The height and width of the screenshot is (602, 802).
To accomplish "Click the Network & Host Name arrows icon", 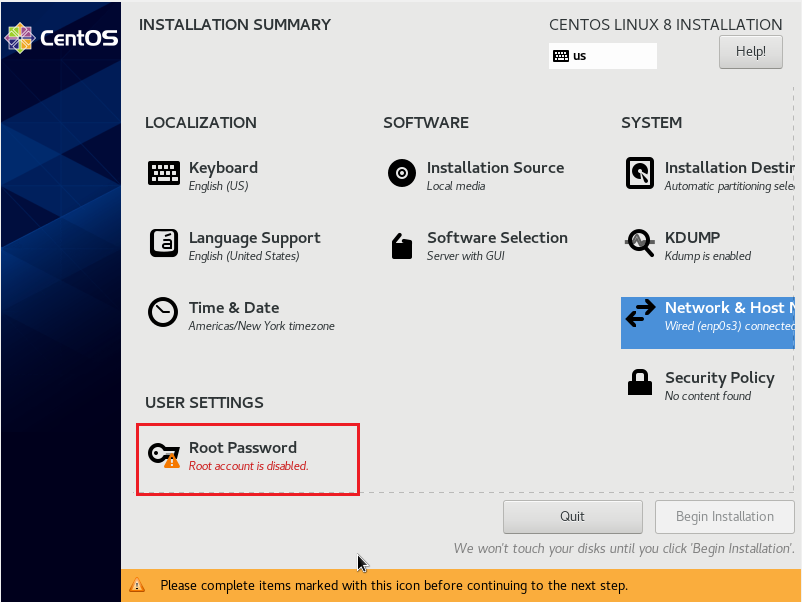I will [640, 313].
